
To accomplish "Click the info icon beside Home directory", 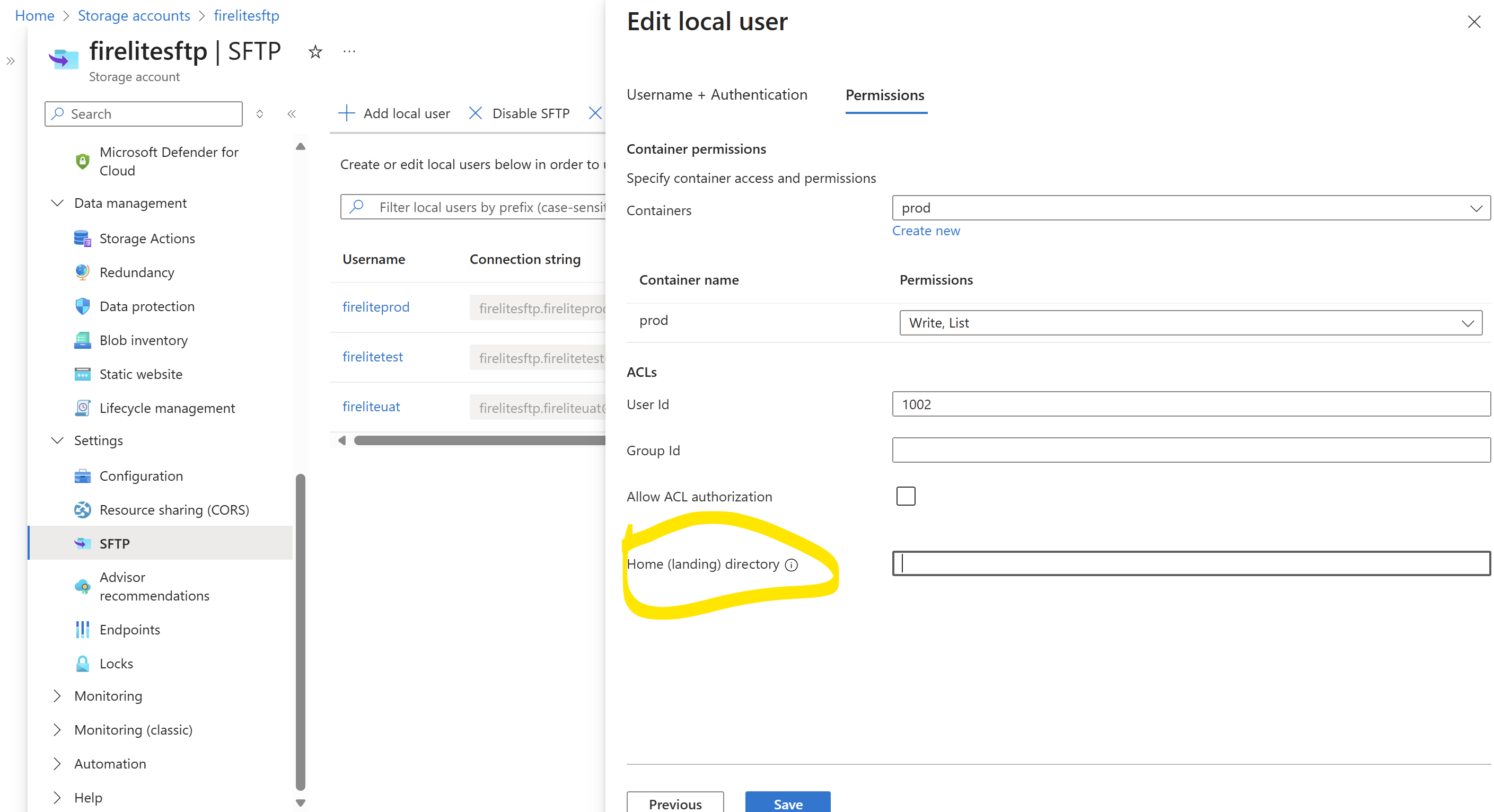I will (x=792, y=564).
